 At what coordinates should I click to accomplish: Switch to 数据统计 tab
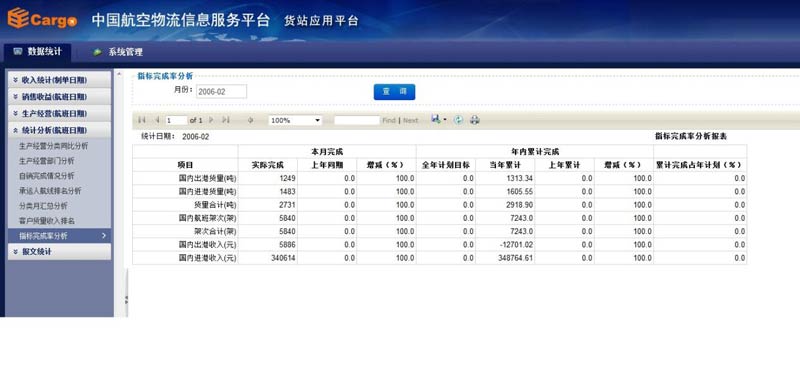(38, 52)
